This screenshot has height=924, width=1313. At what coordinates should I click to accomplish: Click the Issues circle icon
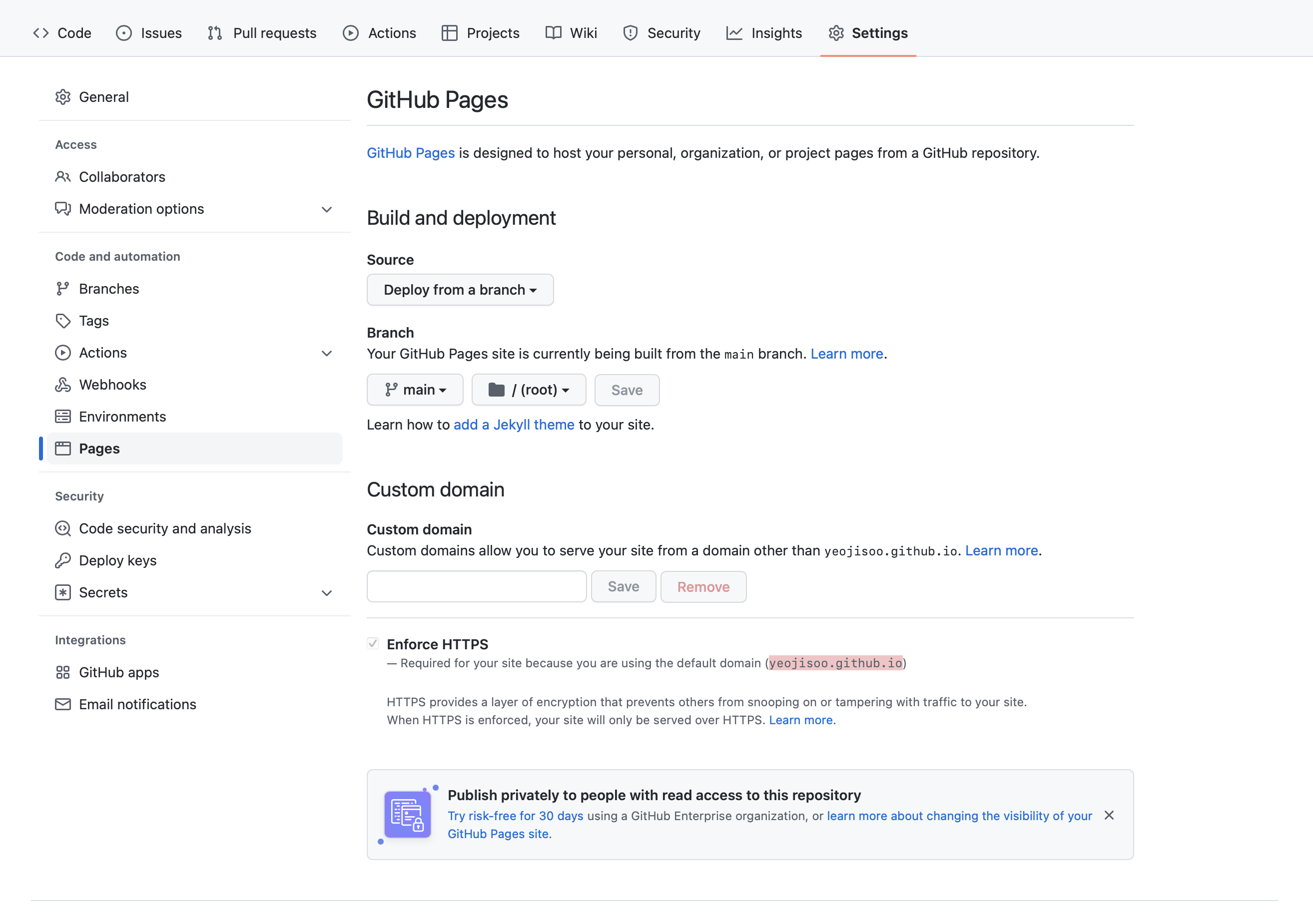point(123,33)
